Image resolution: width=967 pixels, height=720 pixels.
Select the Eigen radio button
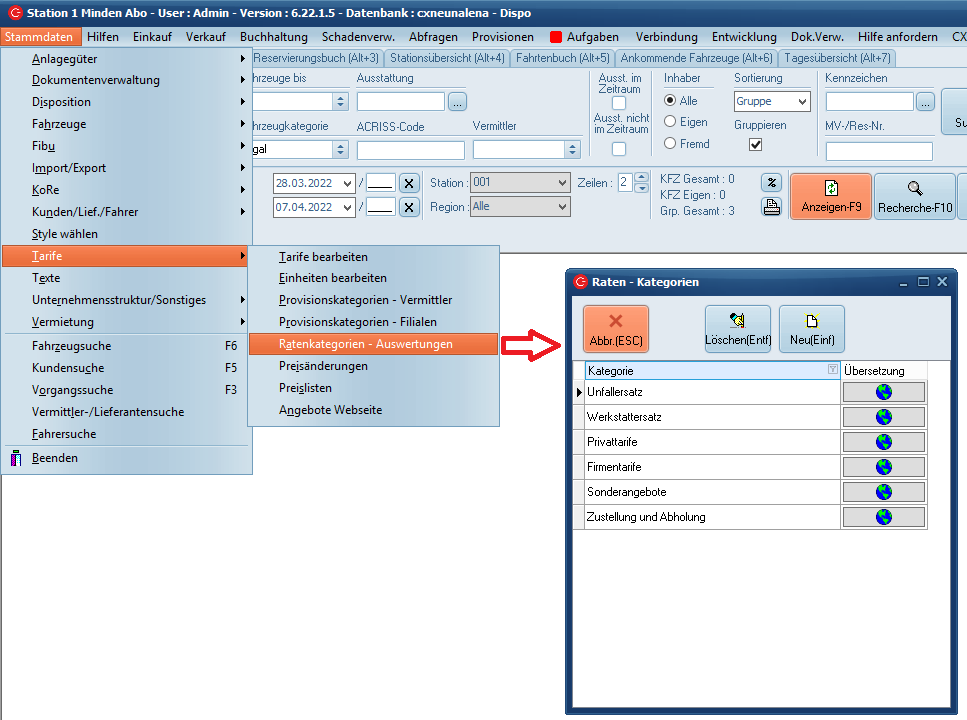pos(671,122)
